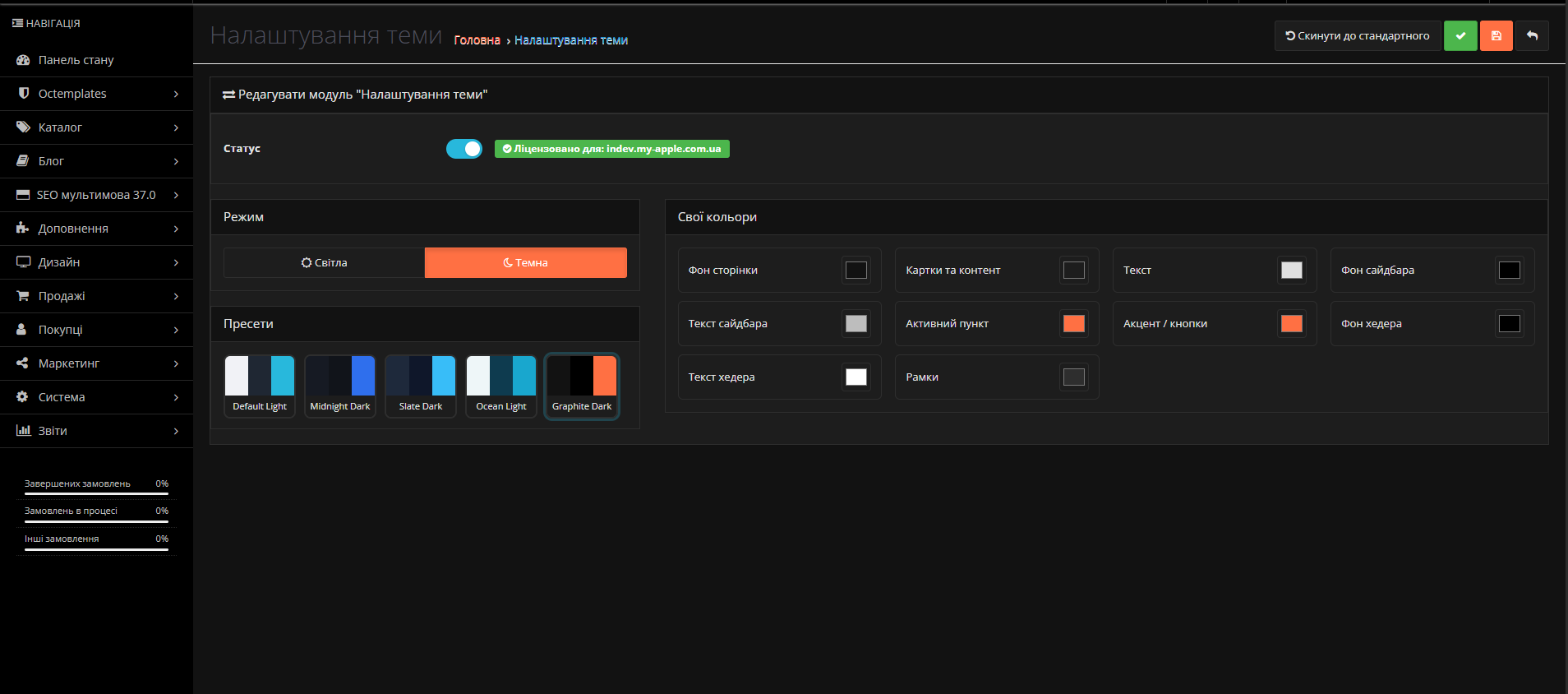Toggle the Статус switch
The image size is (1568, 694).
tap(464, 149)
